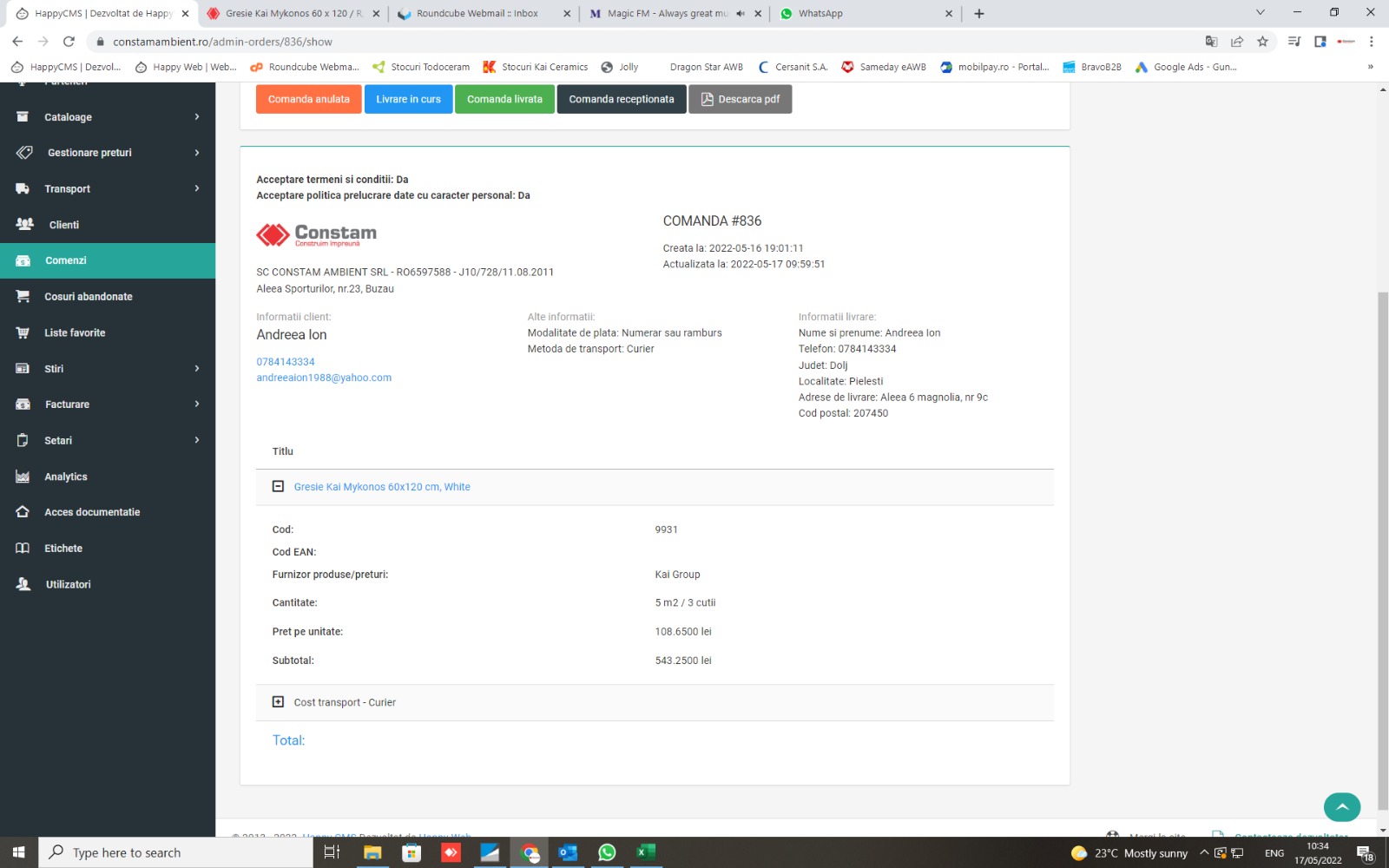Bookmark this page with the star icon
Screen dimensions: 1389x868
[x=1262, y=41]
